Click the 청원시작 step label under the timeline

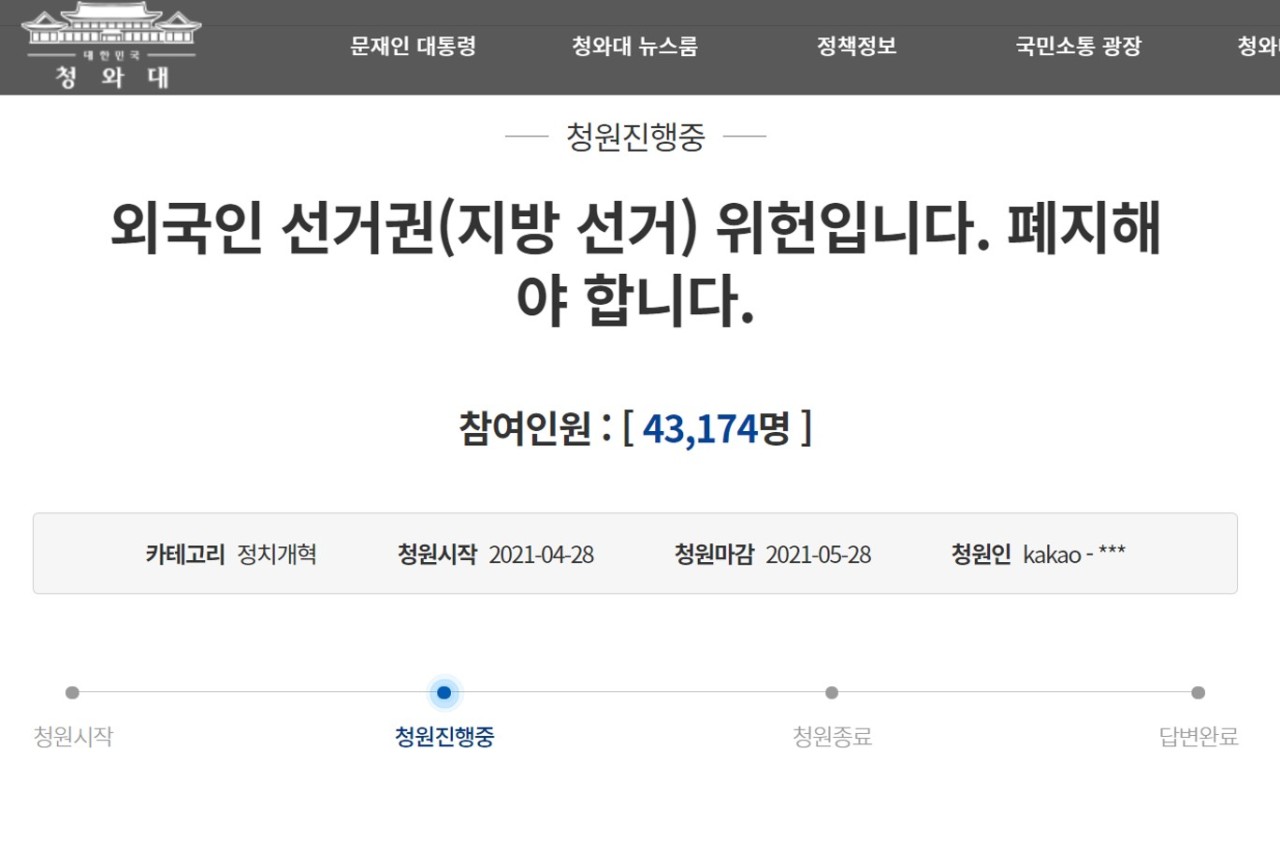tap(73, 737)
